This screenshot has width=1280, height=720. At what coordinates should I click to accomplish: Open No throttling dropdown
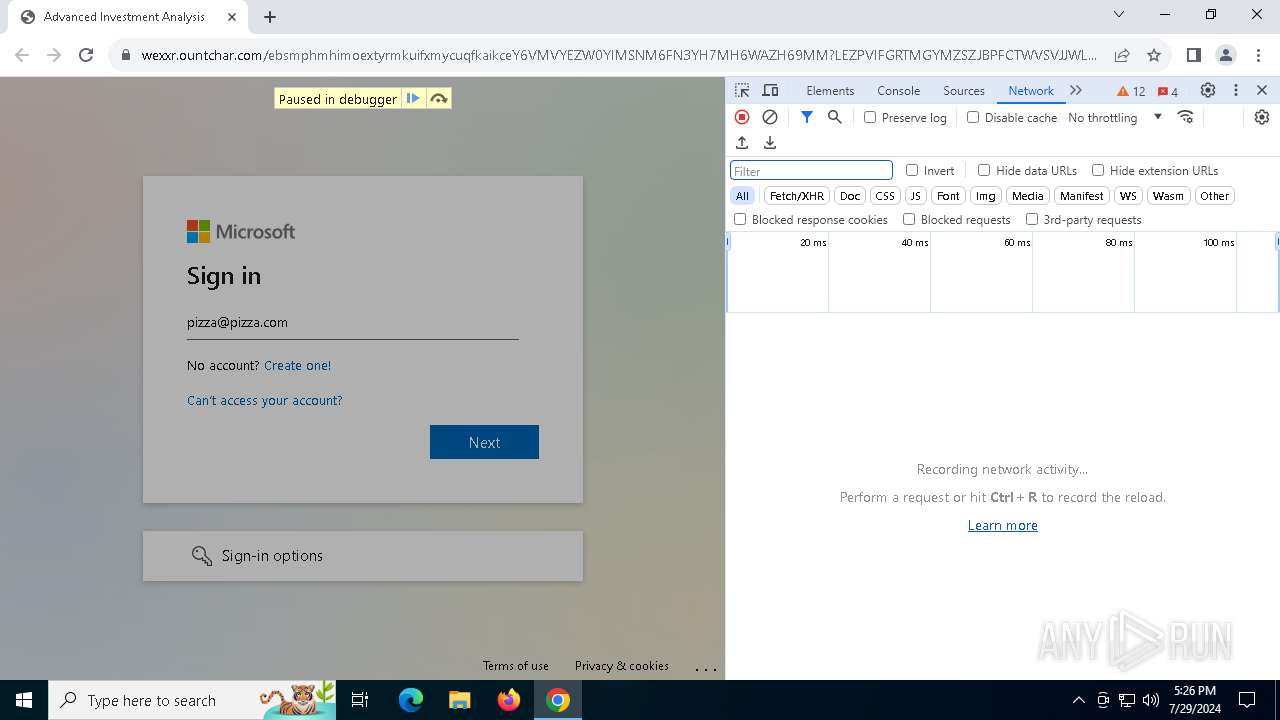[1114, 117]
